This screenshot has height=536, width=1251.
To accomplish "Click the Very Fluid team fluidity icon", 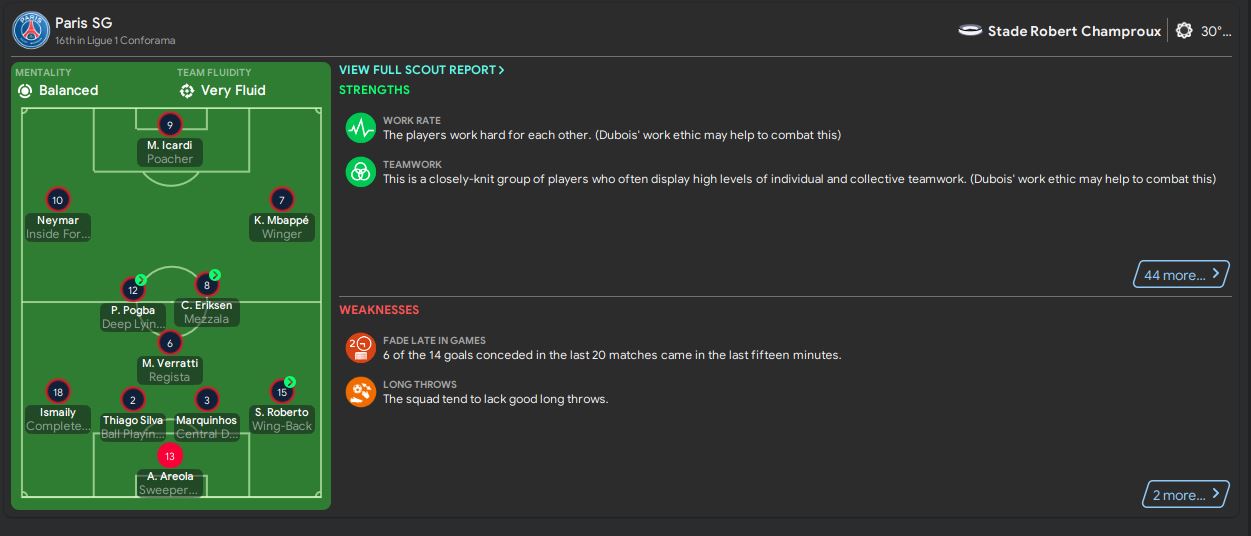I will [x=187, y=91].
